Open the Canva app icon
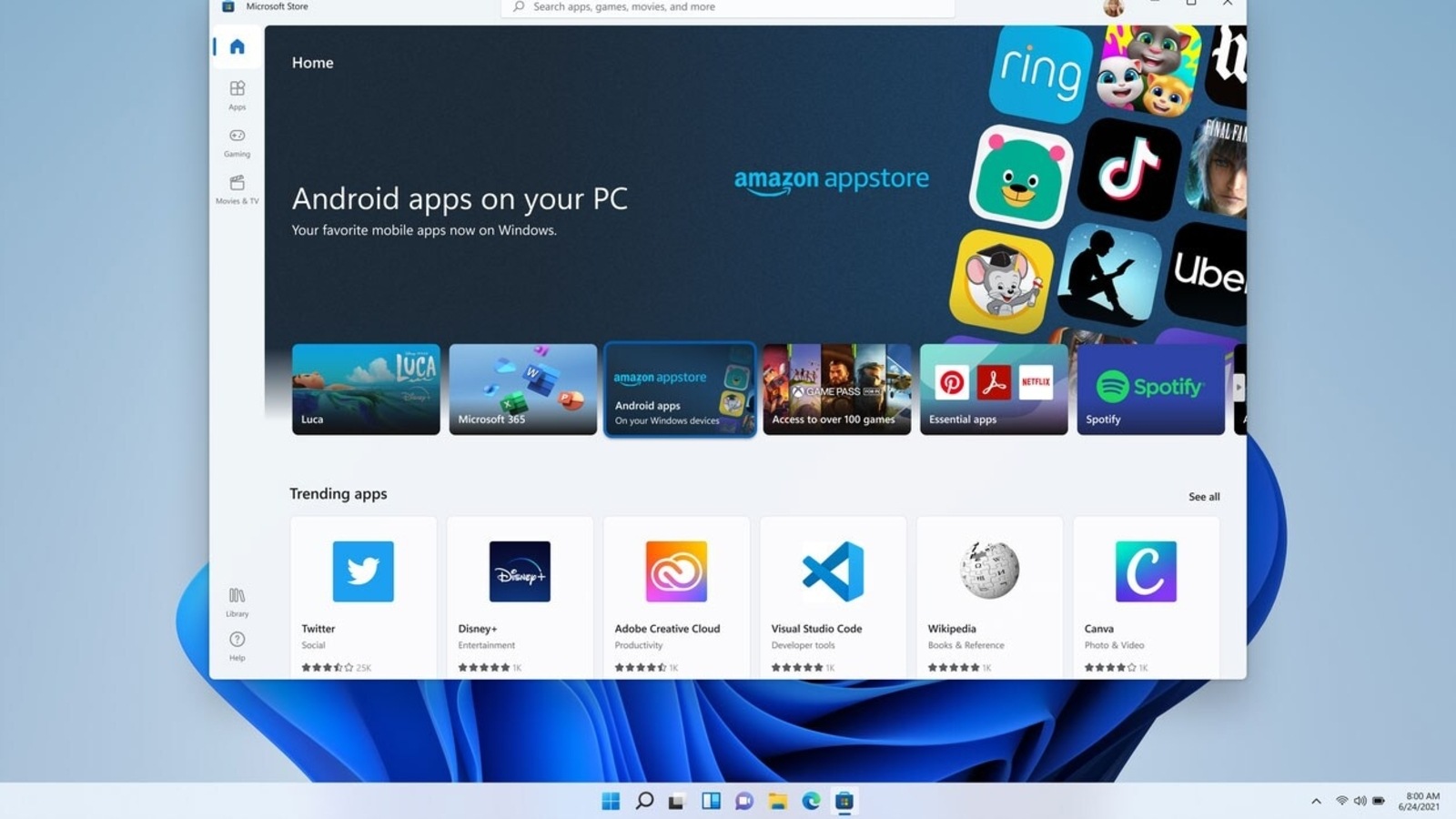Image resolution: width=1456 pixels, height=819 pixels. click(x=1146, y=571)
